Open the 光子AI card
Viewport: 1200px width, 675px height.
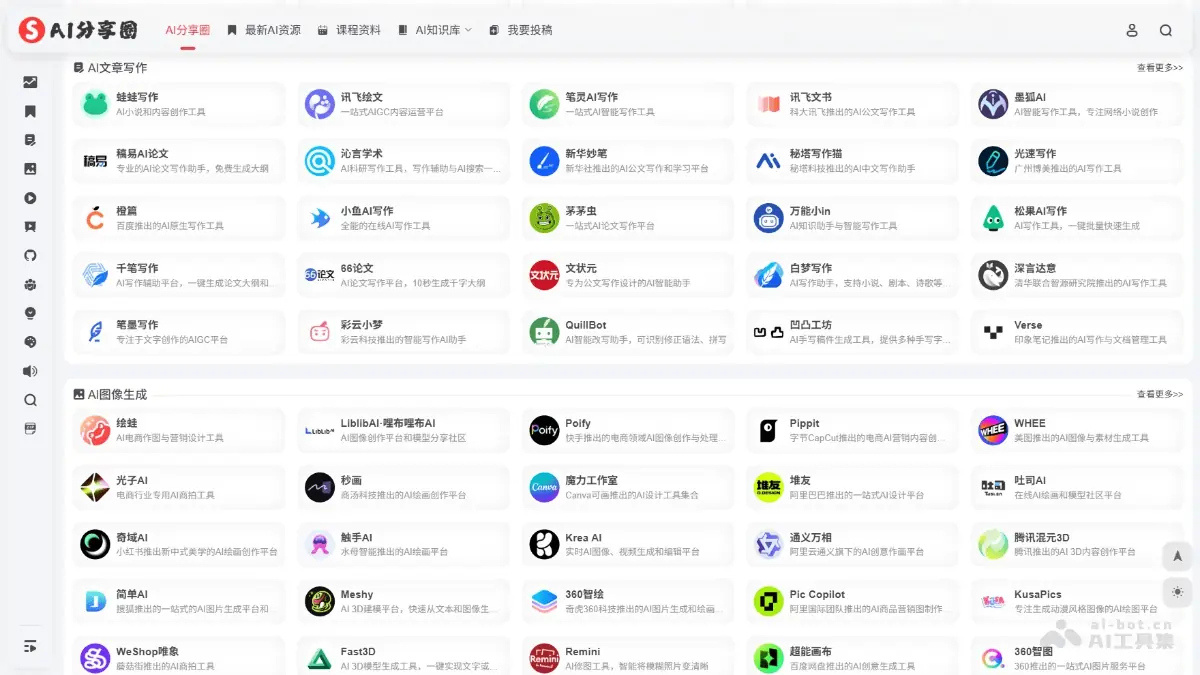coord(179,487)
